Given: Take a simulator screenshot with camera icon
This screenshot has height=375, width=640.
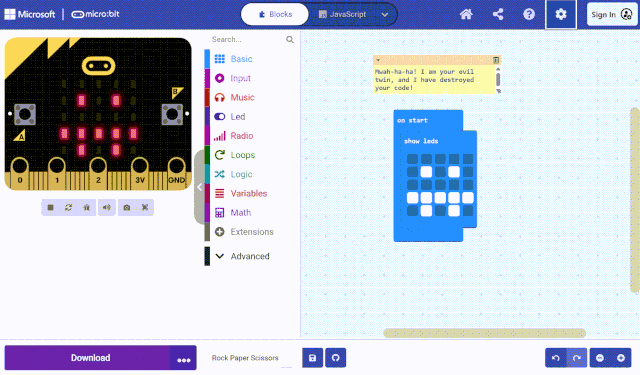Looking at the screenshot, I should (127, 208).
